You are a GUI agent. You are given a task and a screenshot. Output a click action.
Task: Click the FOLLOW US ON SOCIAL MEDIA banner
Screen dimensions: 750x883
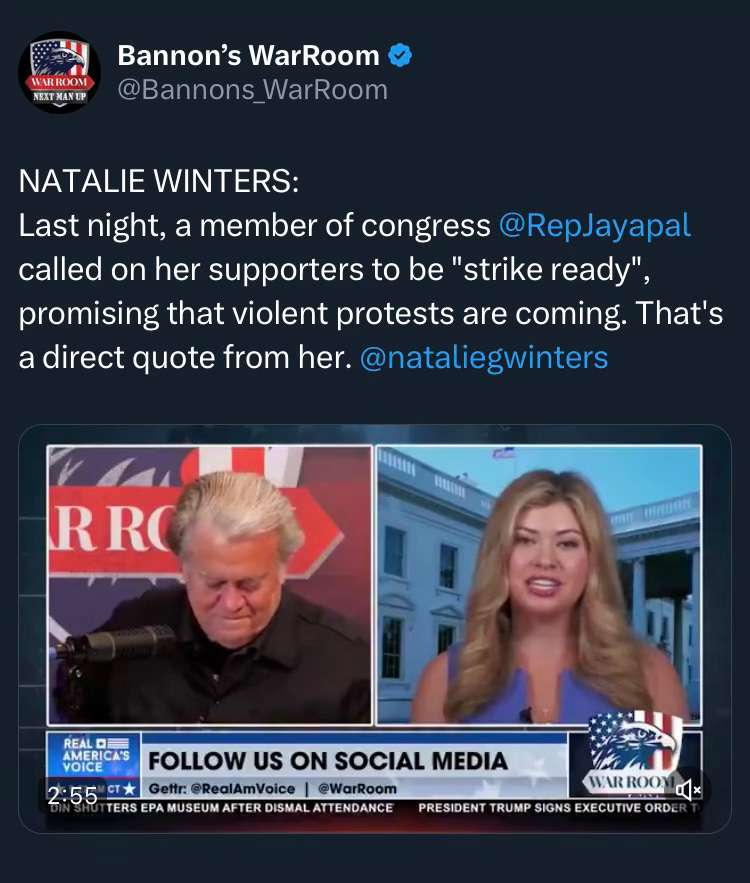pyautogui.click(x=328, y=761)
